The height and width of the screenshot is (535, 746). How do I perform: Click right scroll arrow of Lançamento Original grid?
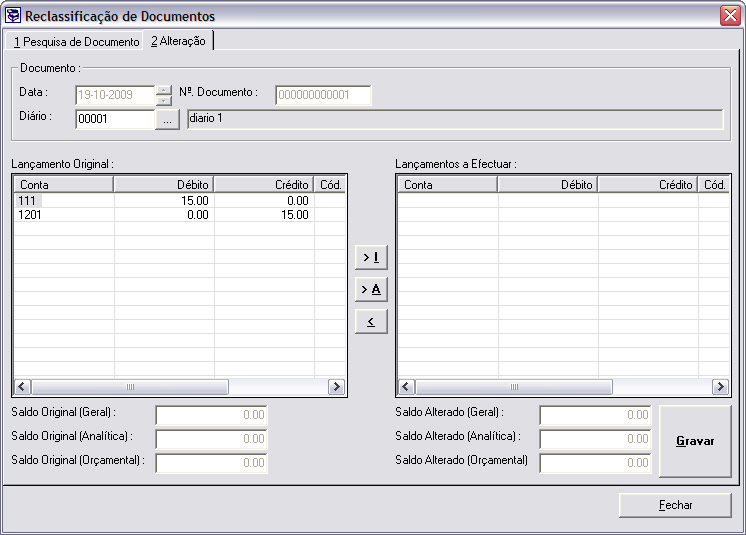(336, 387)
